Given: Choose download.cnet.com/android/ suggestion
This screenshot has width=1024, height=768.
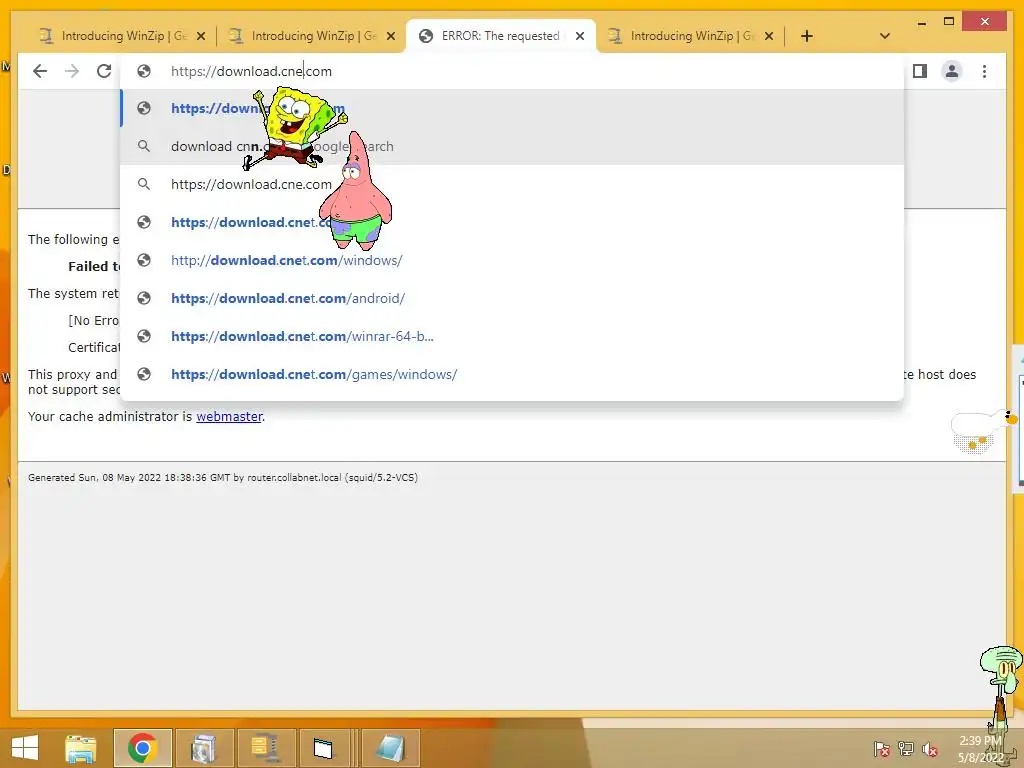Looking at the screenshot, I should pos(512,298).
